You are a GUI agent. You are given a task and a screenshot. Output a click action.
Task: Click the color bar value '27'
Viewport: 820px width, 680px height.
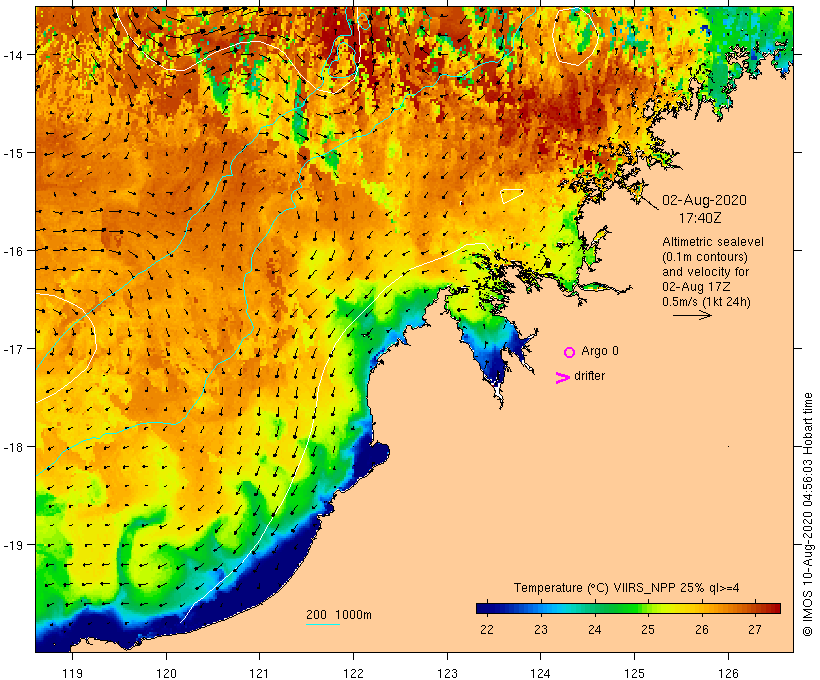pyautogui.click(x=755, y=629)
